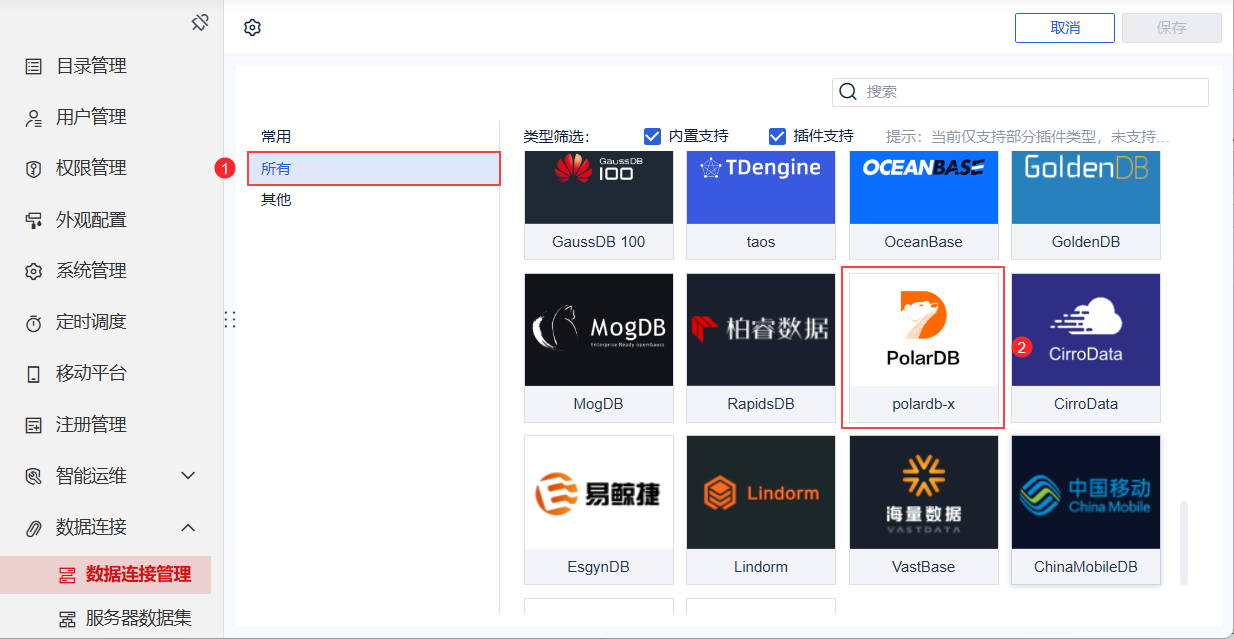The image size is (1234, 639).
Task: Click the 系统管理 gear icon
Action: coord(34,271)
